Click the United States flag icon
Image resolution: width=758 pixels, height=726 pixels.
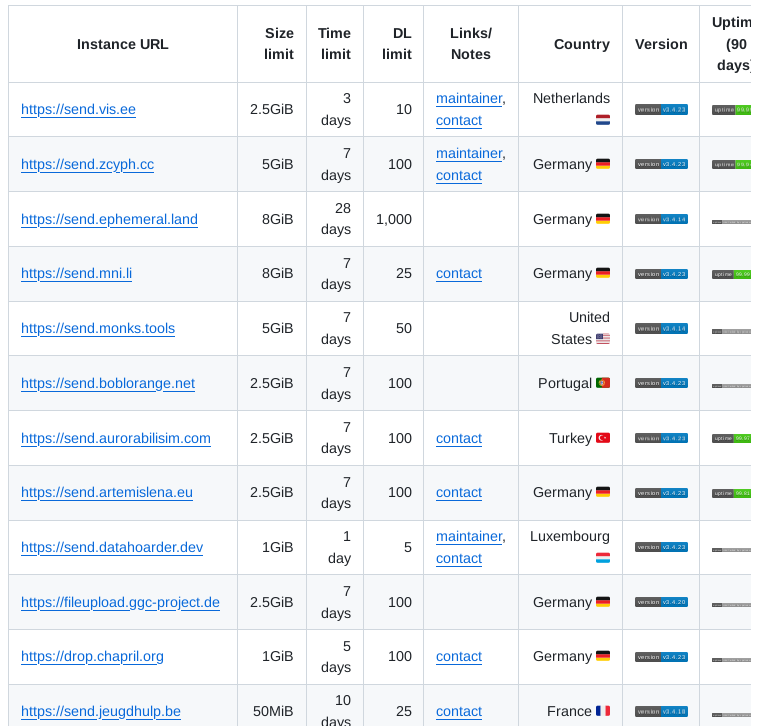pyautogui.click(x=603, y=339)
